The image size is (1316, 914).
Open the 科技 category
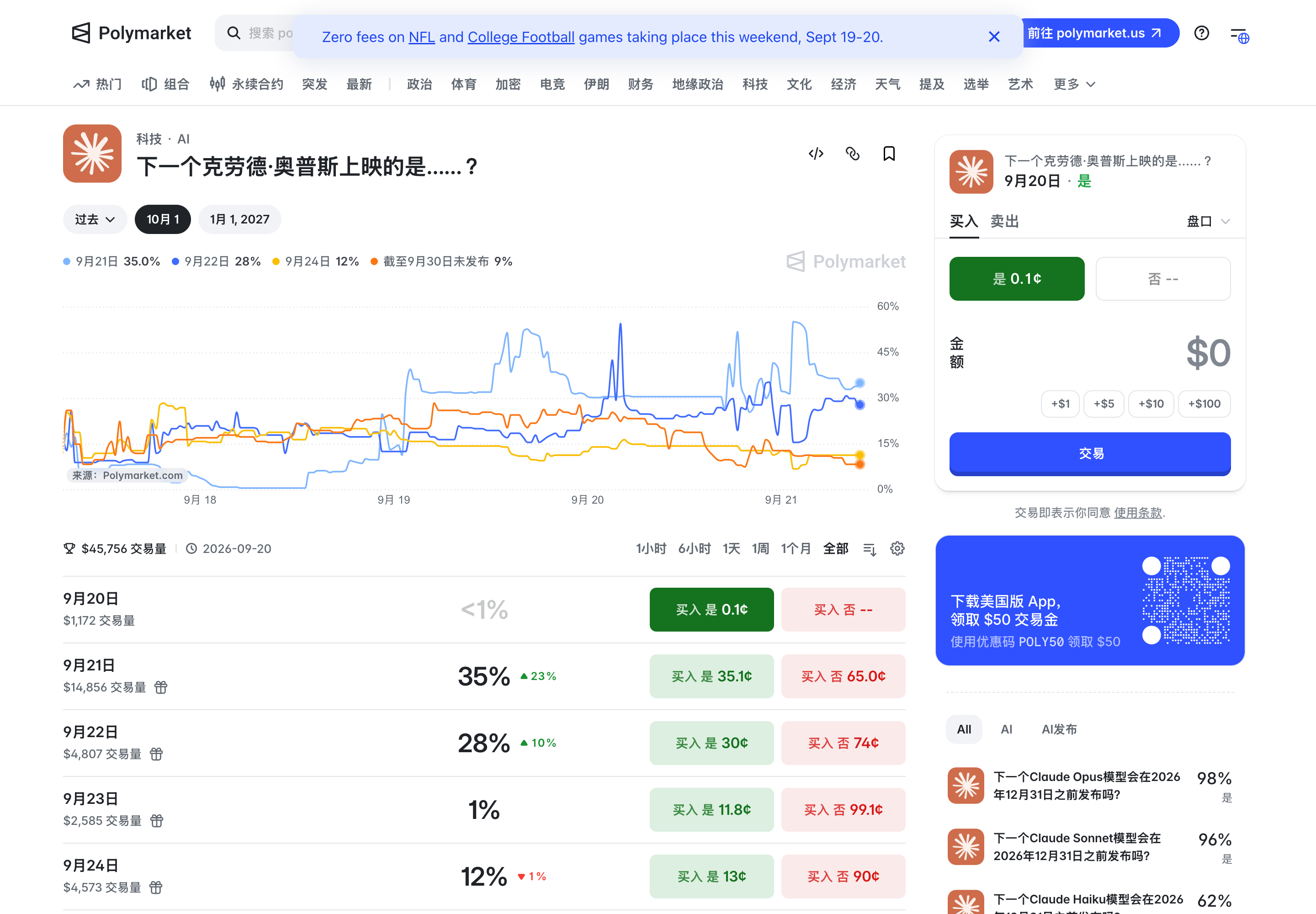point(755,84)
